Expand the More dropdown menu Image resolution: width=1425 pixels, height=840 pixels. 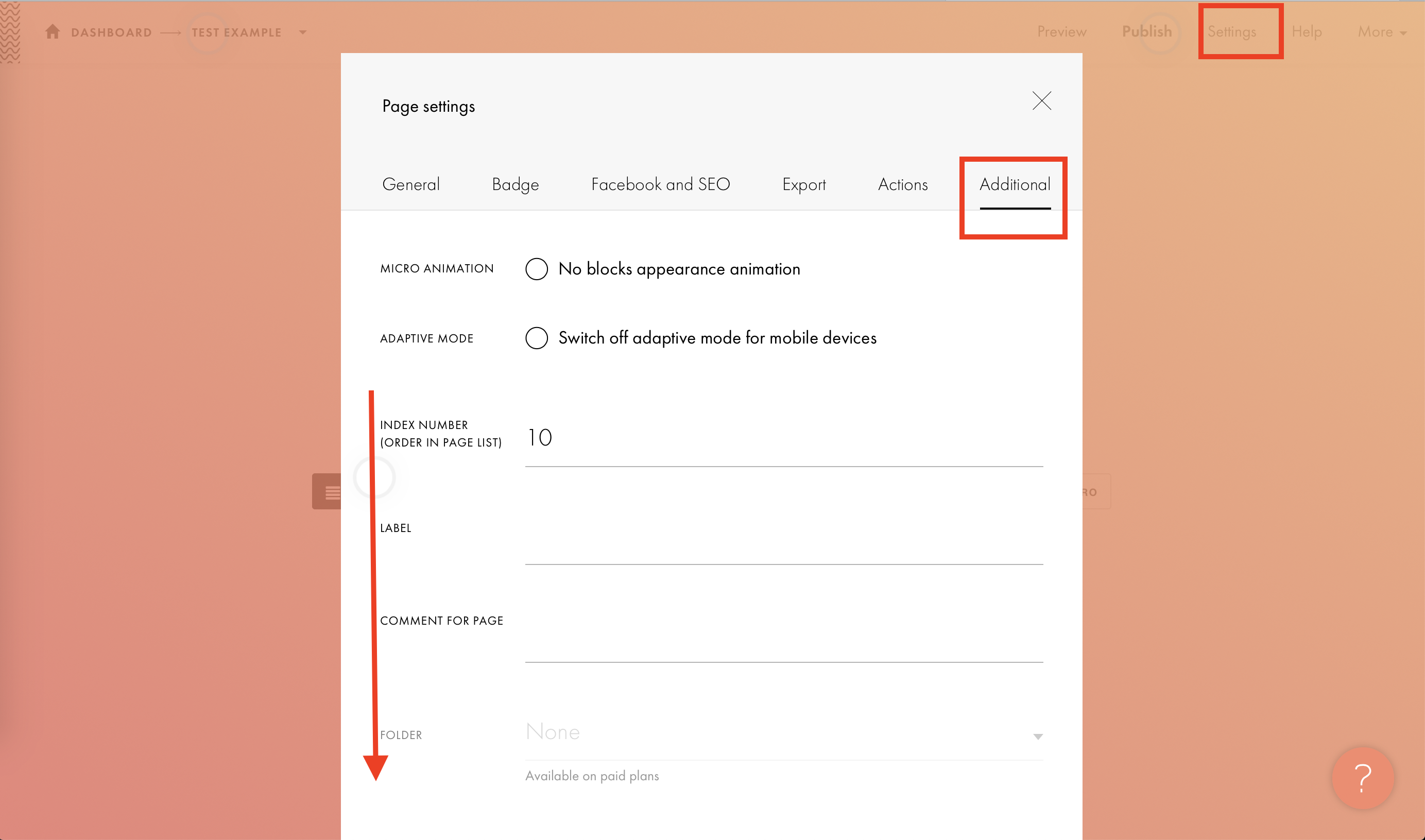point(1382,32)
